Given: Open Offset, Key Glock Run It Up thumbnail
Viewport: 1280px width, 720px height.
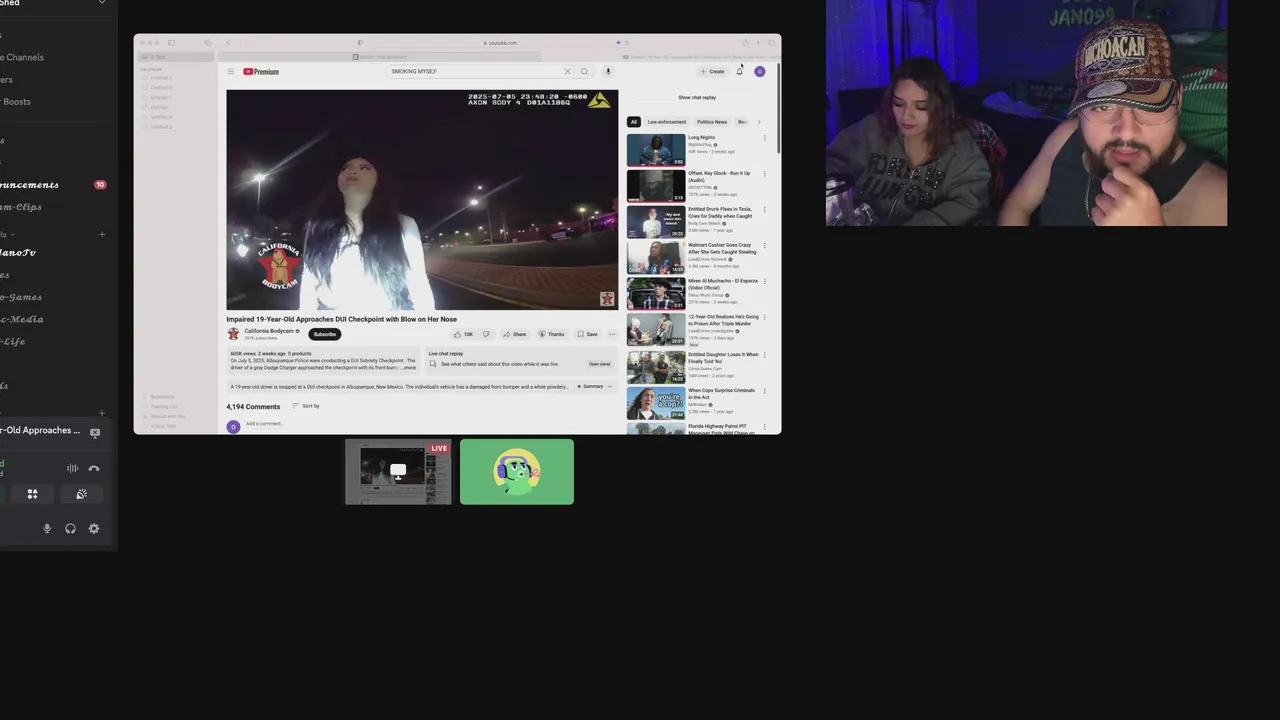Looking at the screenshot, I should pyautogui.click(x=656, y=186).
